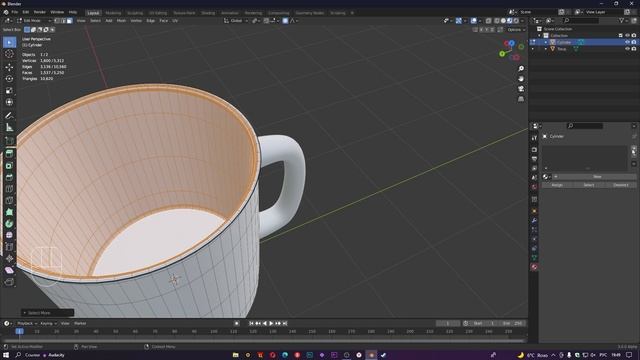This screenshot has width=640, height=360.
Task: Expand the Torus item in outliner
Action: coord(546,49)
